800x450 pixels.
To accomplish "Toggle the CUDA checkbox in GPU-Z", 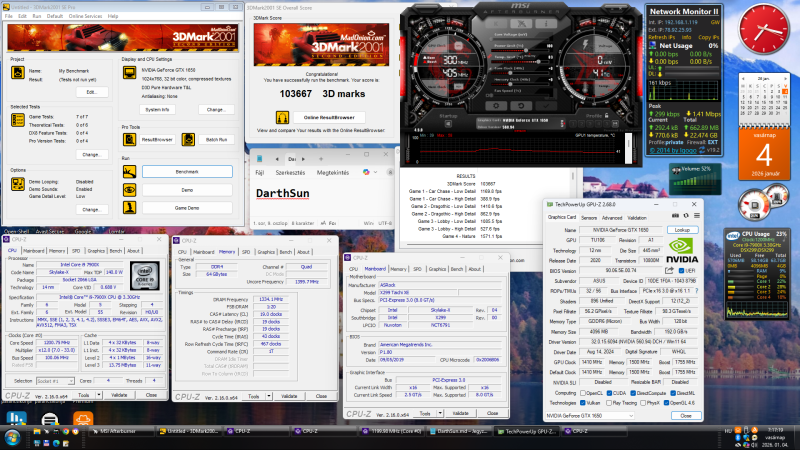I will (x=609, y=393).
